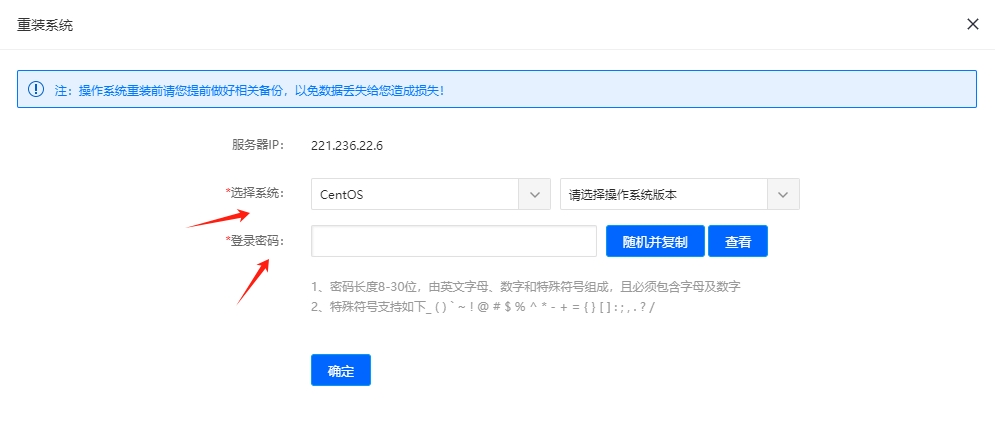
Task: Click the password length hint line
Action: (x=526, y=286)
